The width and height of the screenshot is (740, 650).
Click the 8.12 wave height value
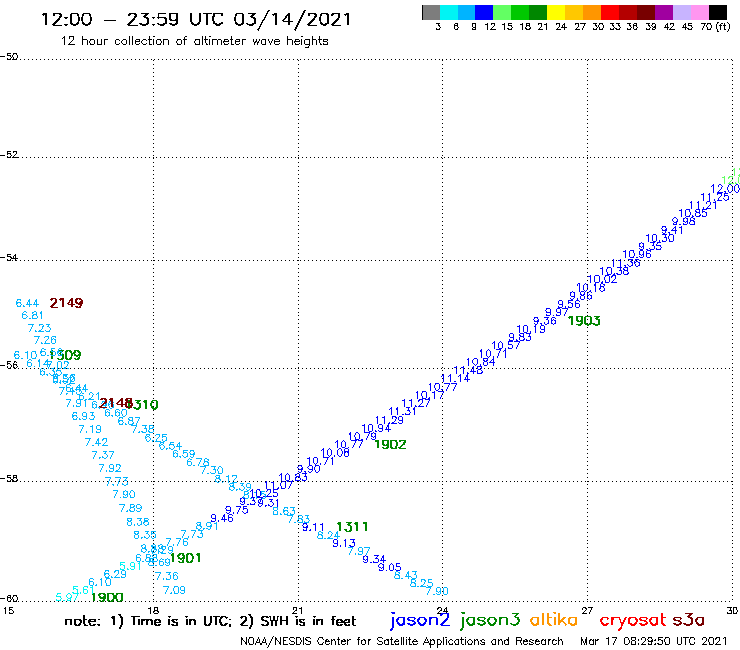point(226,479)
